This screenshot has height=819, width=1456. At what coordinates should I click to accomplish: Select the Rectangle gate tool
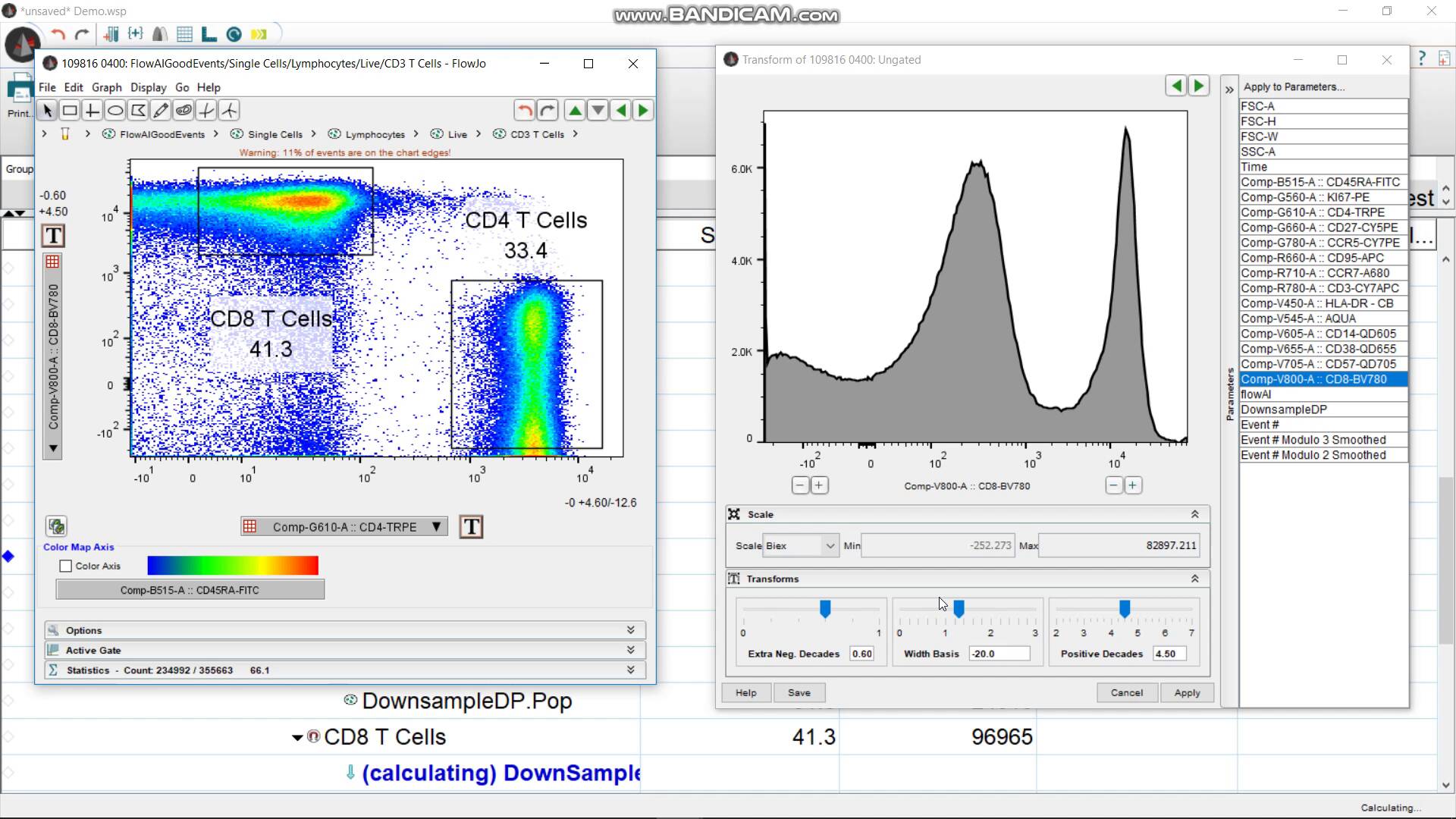pos(69,110)
